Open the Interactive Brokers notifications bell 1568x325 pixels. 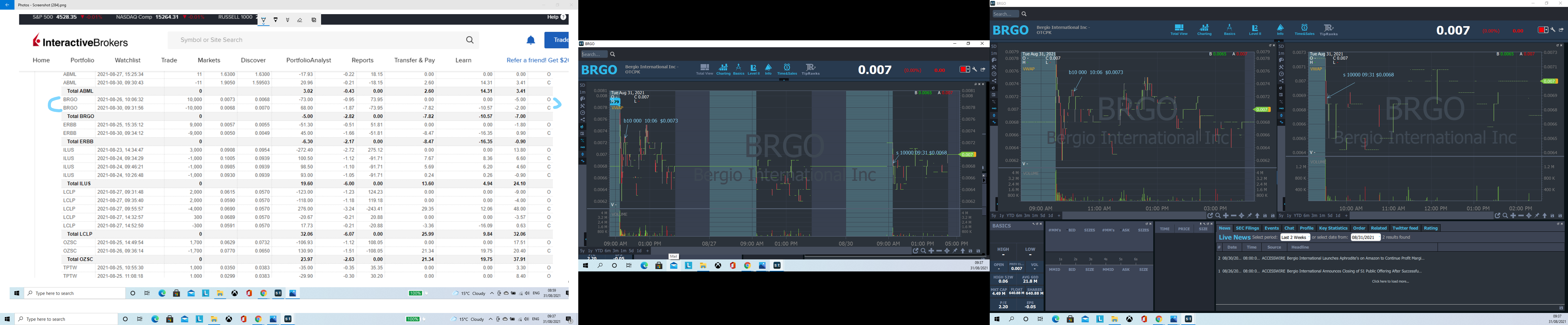531,40
